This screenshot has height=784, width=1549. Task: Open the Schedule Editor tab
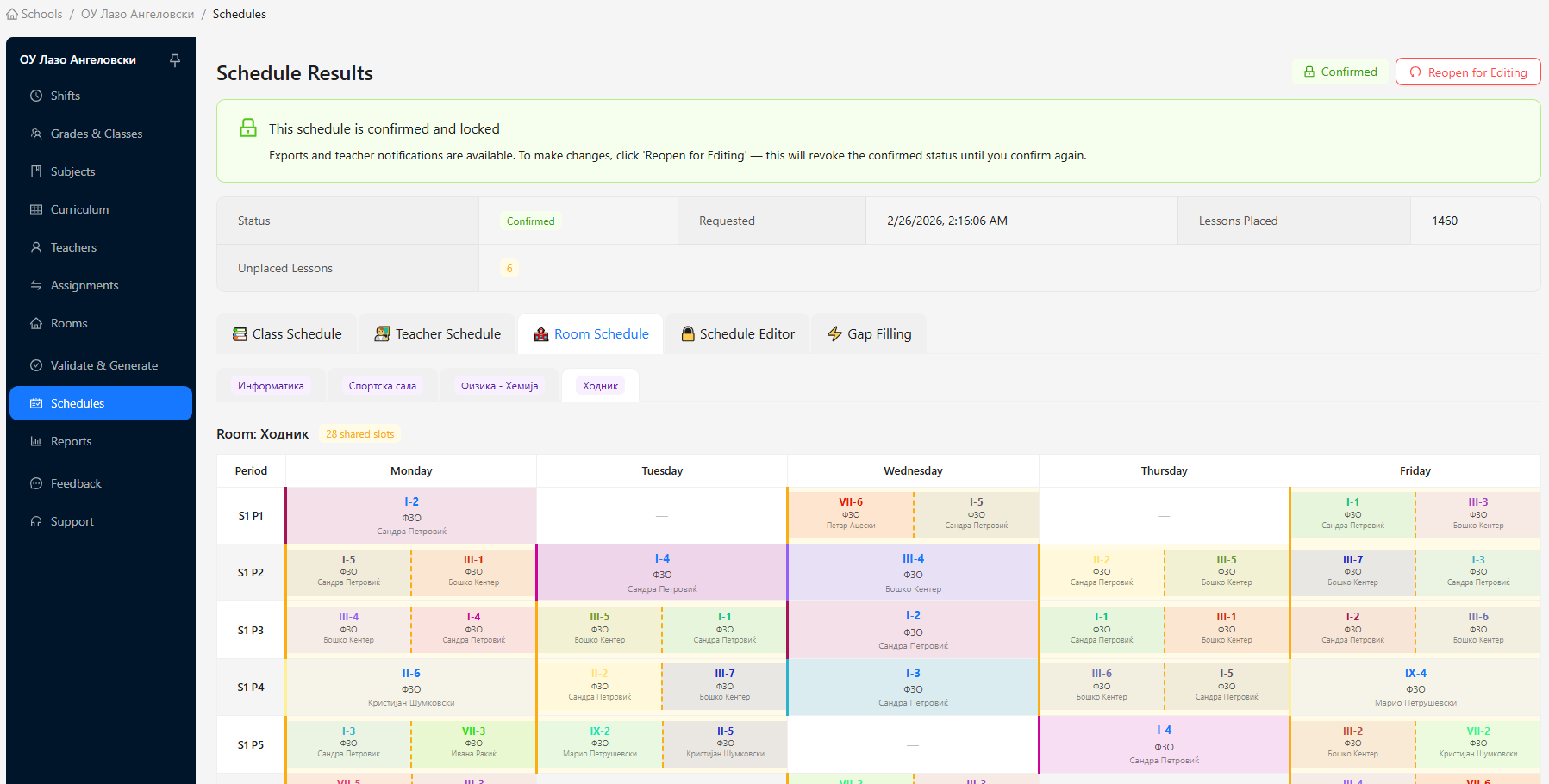point(738,334)
